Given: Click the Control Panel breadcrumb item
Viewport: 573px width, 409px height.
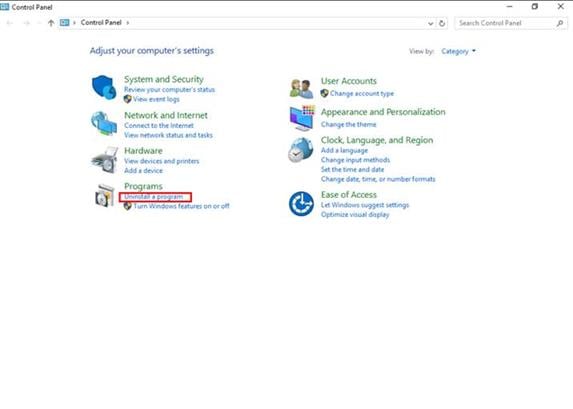Looking at the screenshot, I should pyautogui.click(x=101, y=23).
